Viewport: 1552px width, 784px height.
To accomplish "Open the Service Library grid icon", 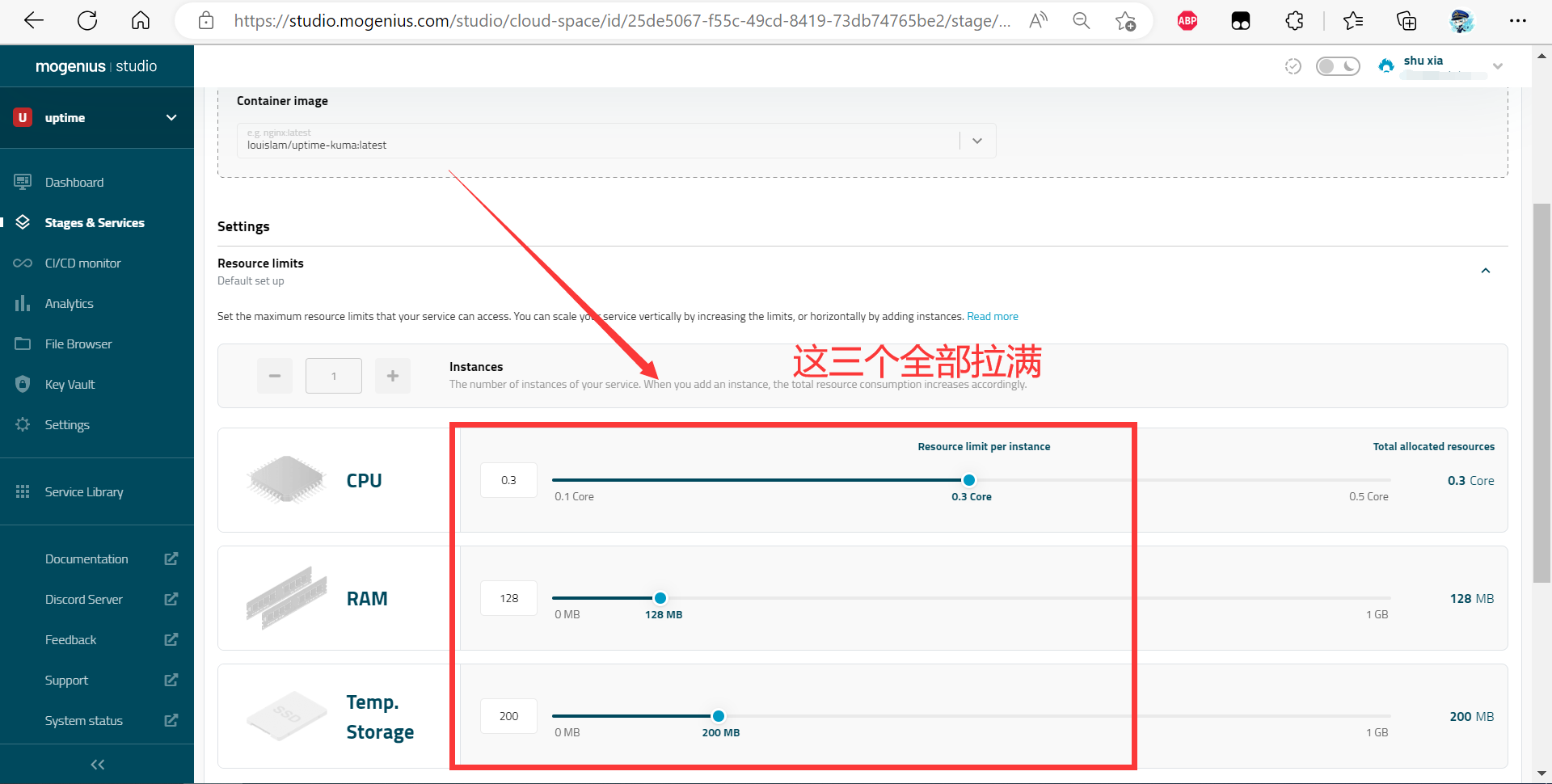I will click(23, 491).
